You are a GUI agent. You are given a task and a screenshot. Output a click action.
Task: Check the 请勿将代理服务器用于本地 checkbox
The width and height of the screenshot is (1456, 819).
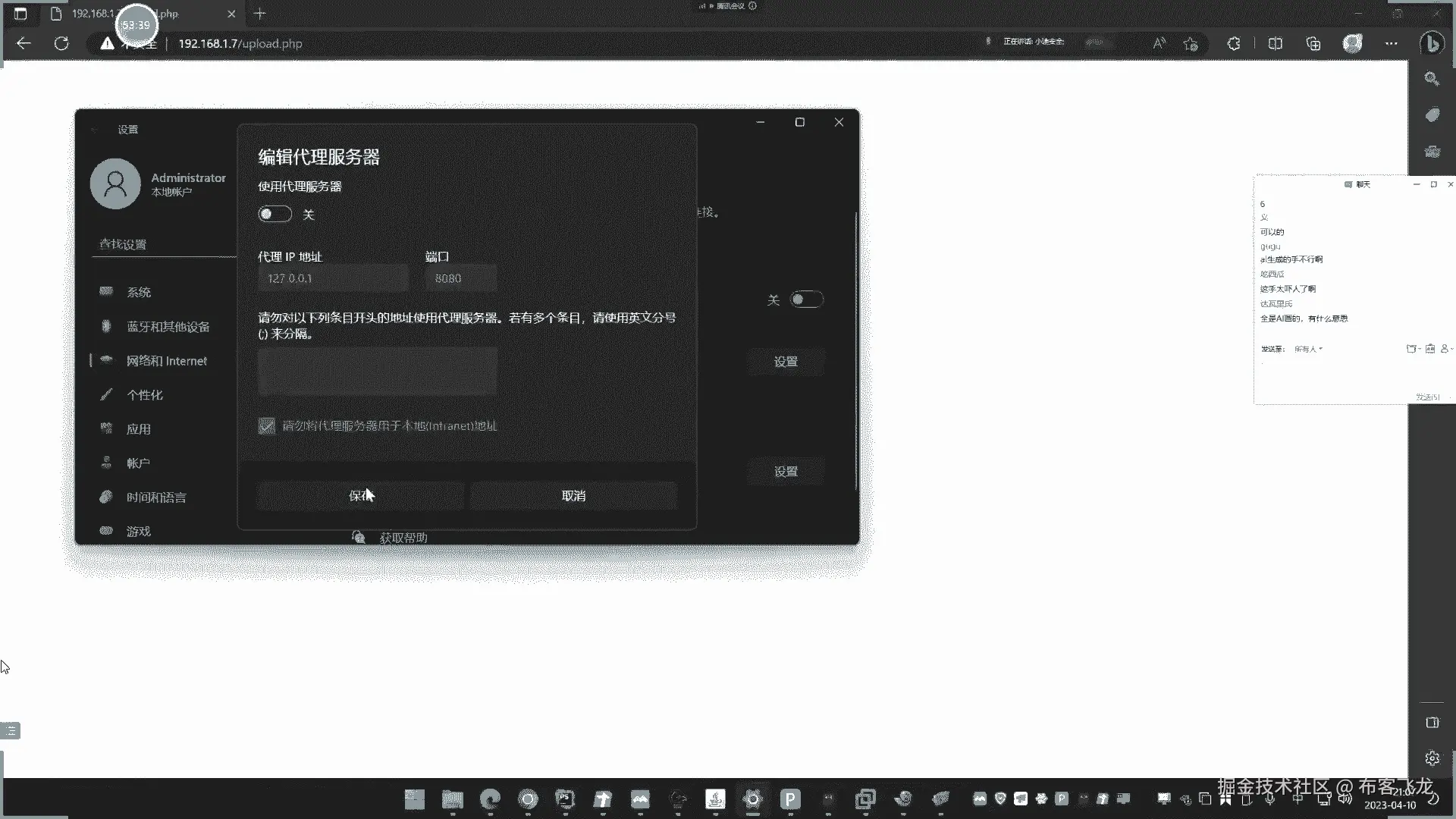click(267, 426)
